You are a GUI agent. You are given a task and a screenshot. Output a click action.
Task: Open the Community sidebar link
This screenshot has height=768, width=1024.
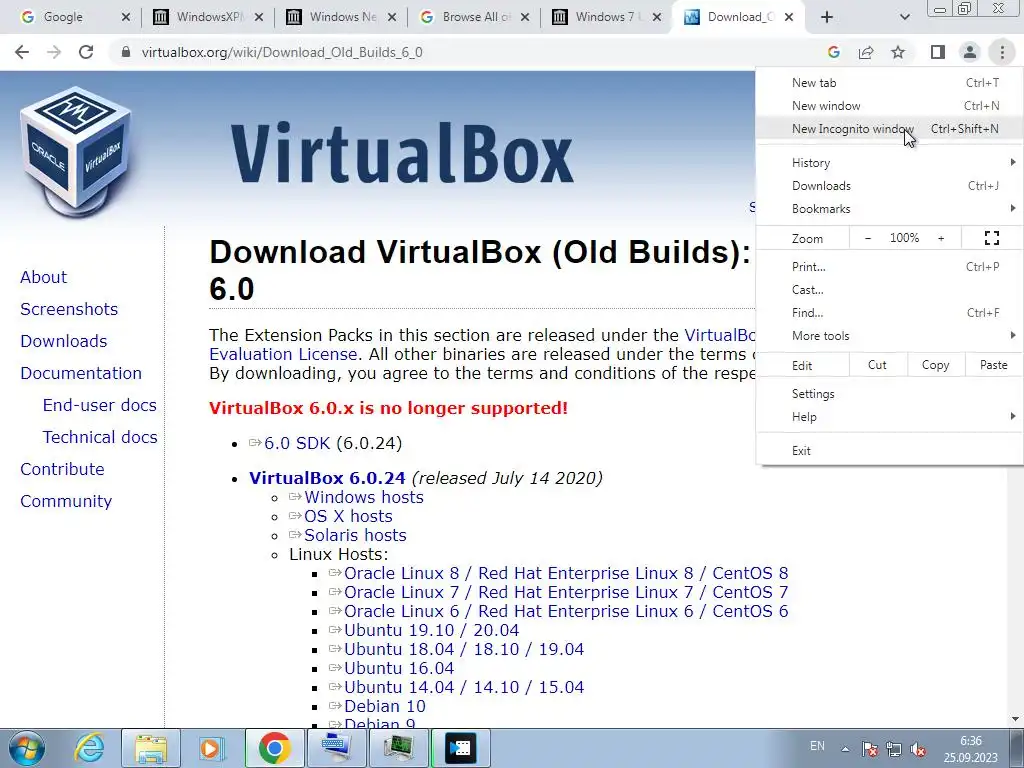[66, 501]
